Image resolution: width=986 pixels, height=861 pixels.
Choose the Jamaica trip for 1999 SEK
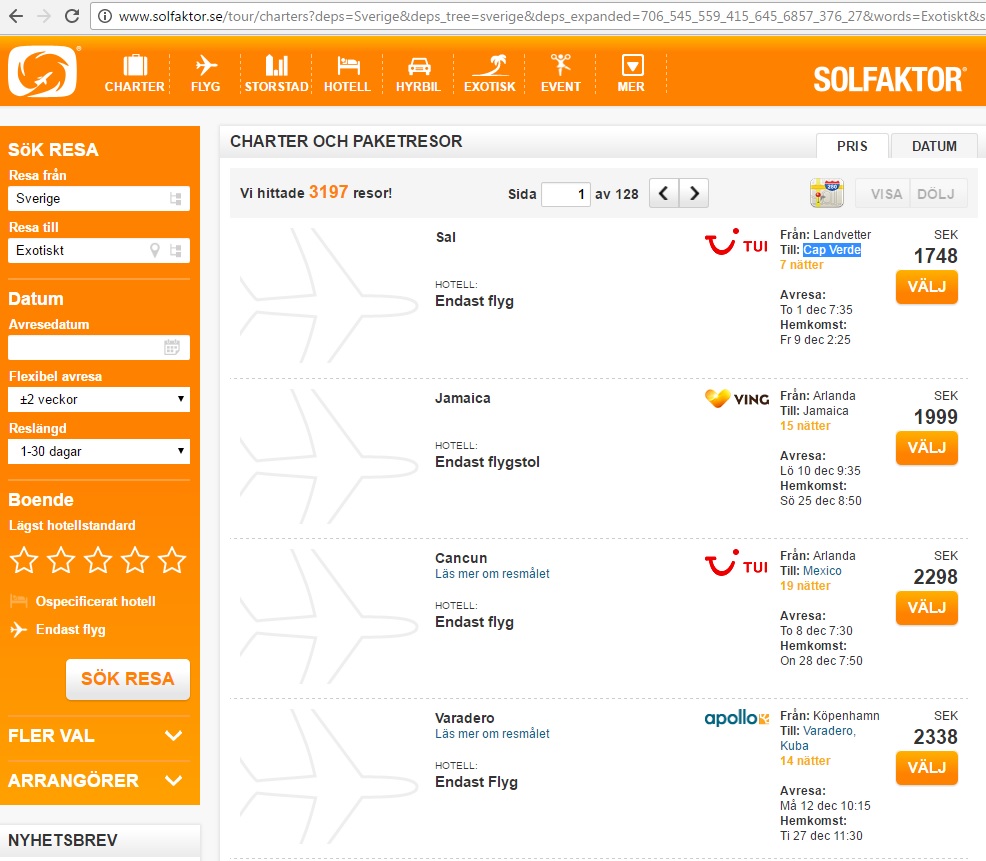[x=926, y=448]
